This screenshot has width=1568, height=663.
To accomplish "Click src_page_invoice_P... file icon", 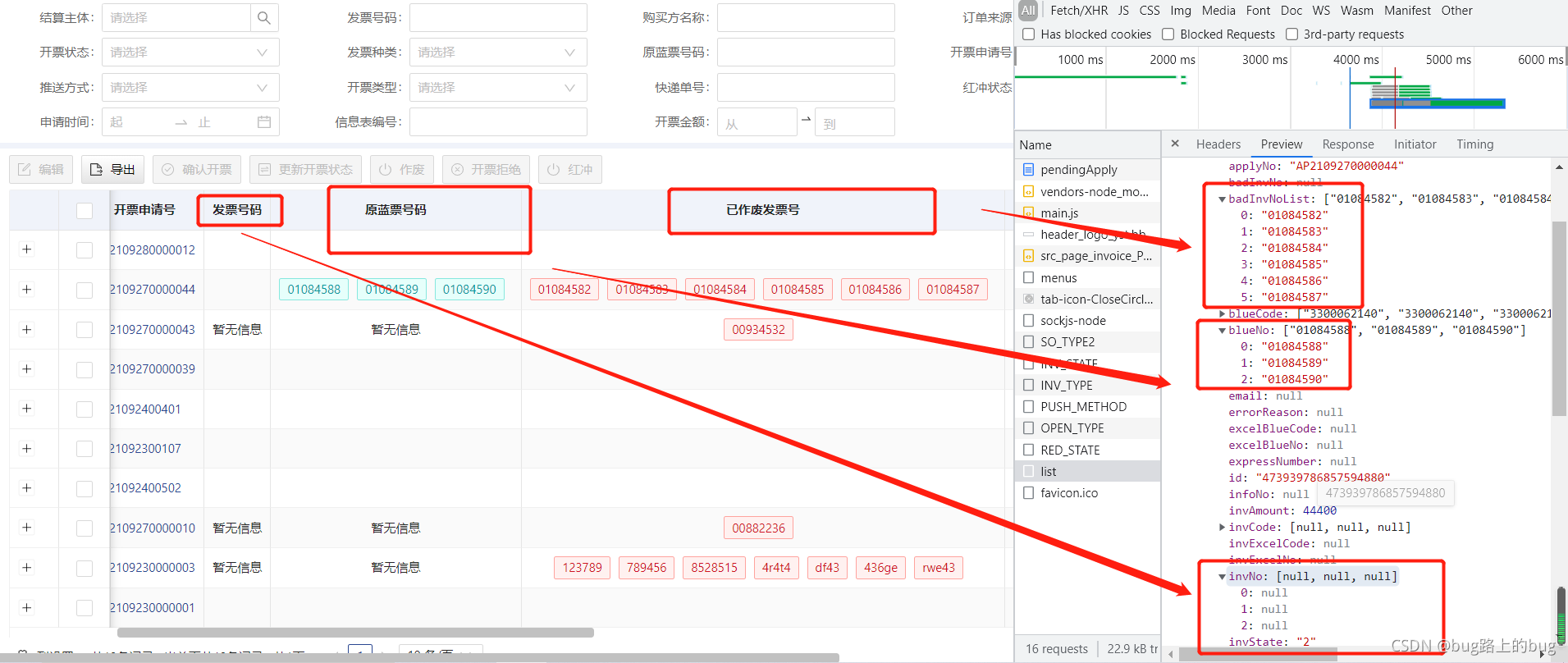I will [x=1028, y=256].
